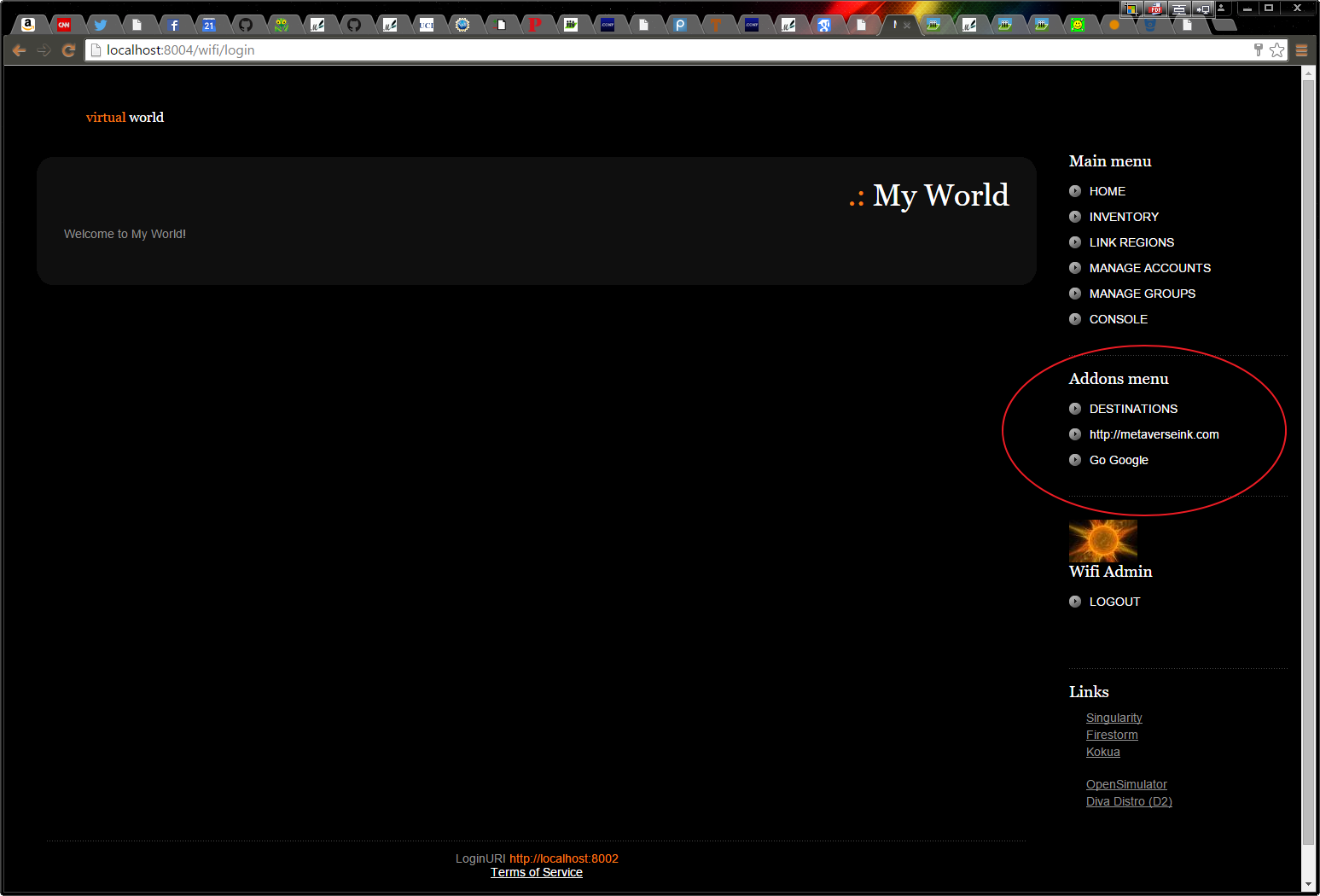Open MANAGE GROUPS menu item
The height and width of the screenshot is (896, 1320).
click(1143, 294)
